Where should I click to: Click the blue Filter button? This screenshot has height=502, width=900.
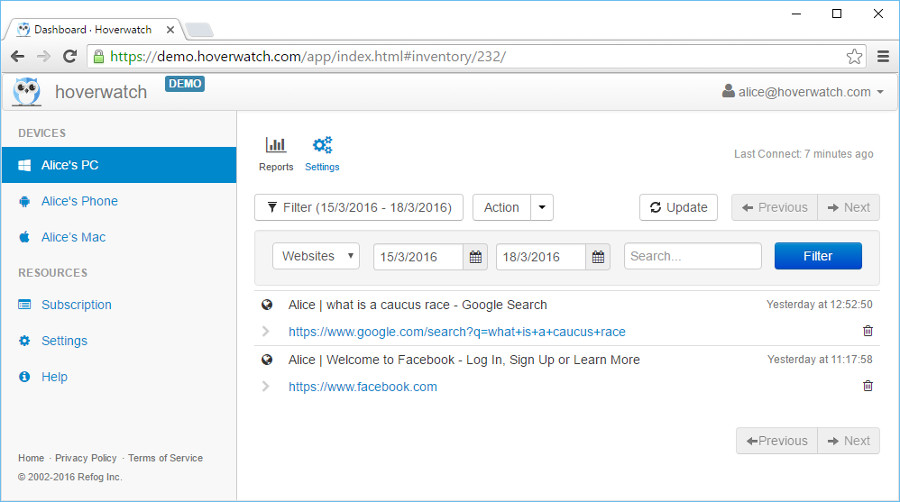click(x=817, y=256)
